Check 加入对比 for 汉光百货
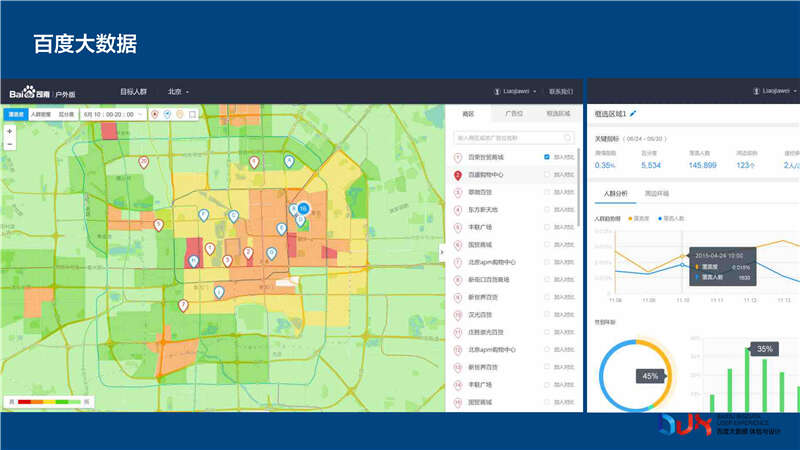The width and height of the screenshot is (800, 450). 547,314
